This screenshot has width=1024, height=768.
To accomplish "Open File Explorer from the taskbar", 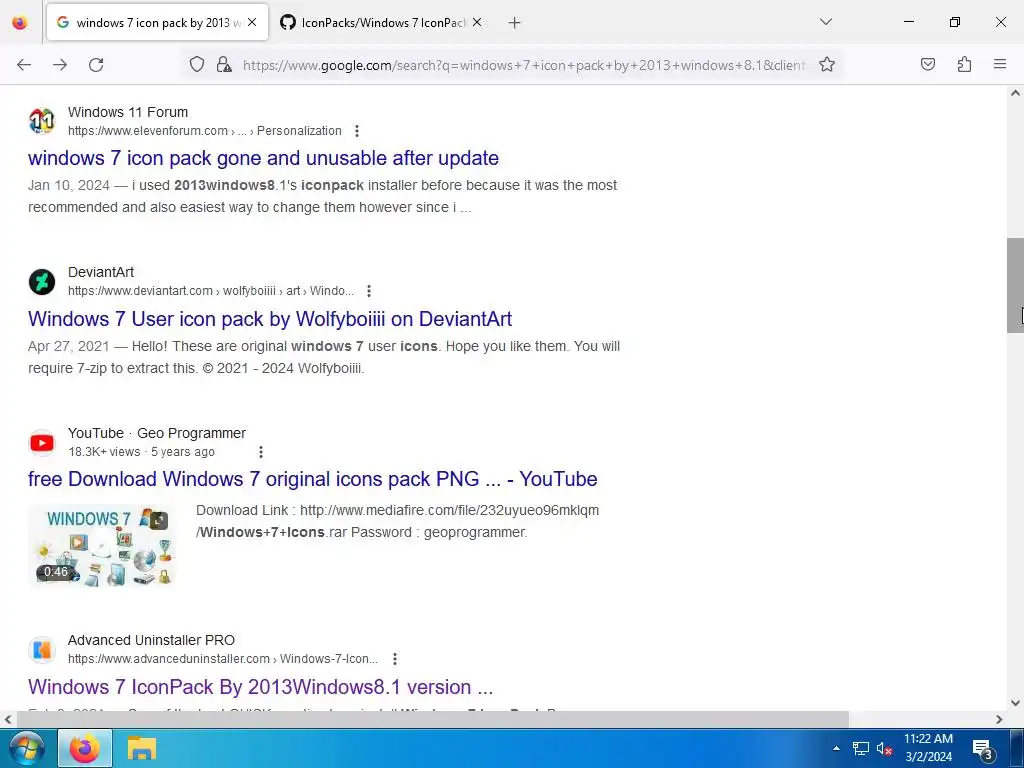I will (141, 748).
